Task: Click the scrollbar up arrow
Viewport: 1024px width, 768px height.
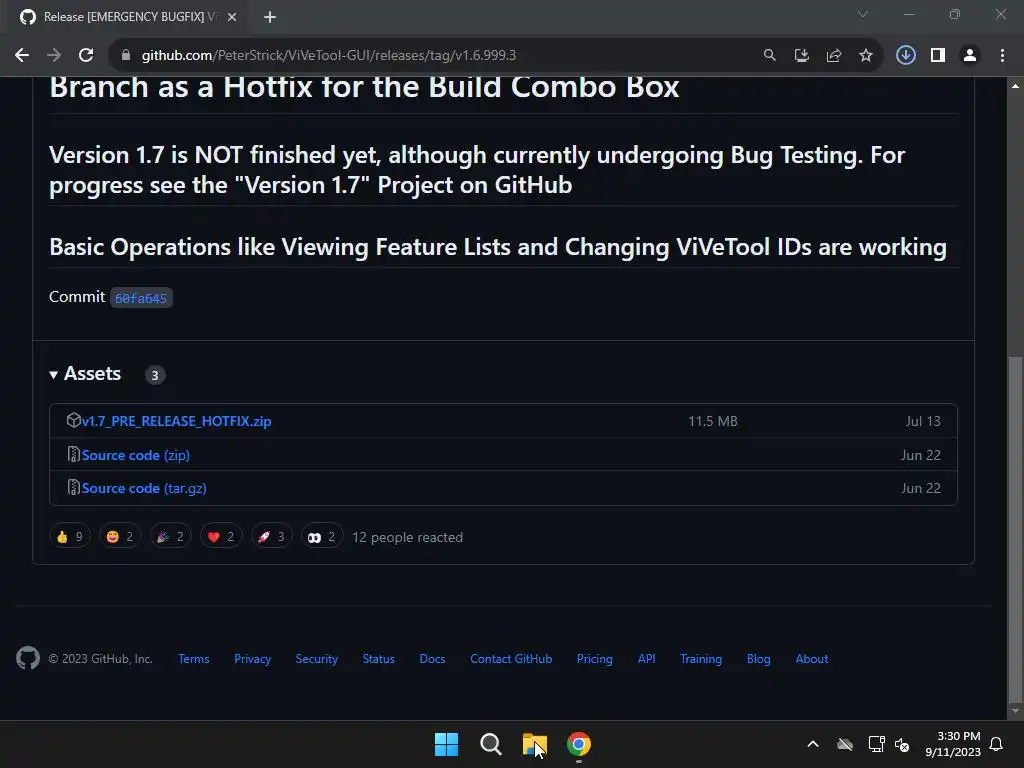Action: [x=1015, y=86]
